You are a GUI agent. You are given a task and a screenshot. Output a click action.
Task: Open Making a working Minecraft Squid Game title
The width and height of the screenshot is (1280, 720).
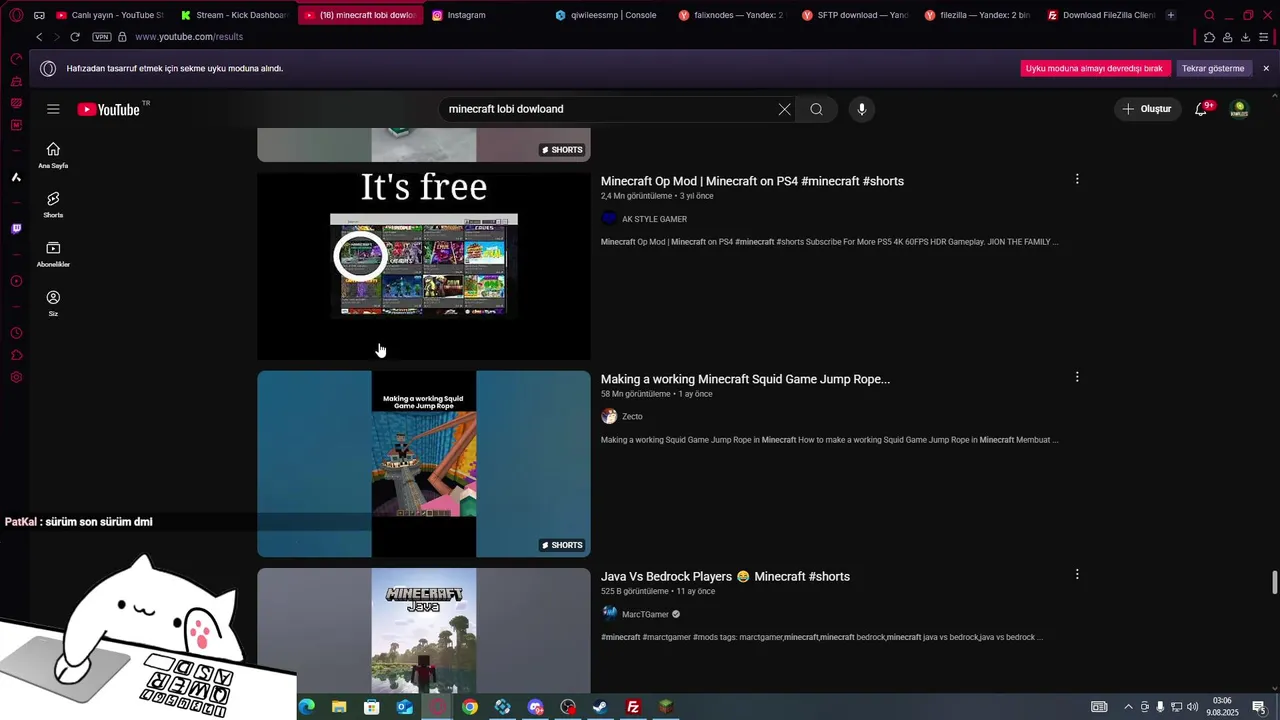point(745,379)
